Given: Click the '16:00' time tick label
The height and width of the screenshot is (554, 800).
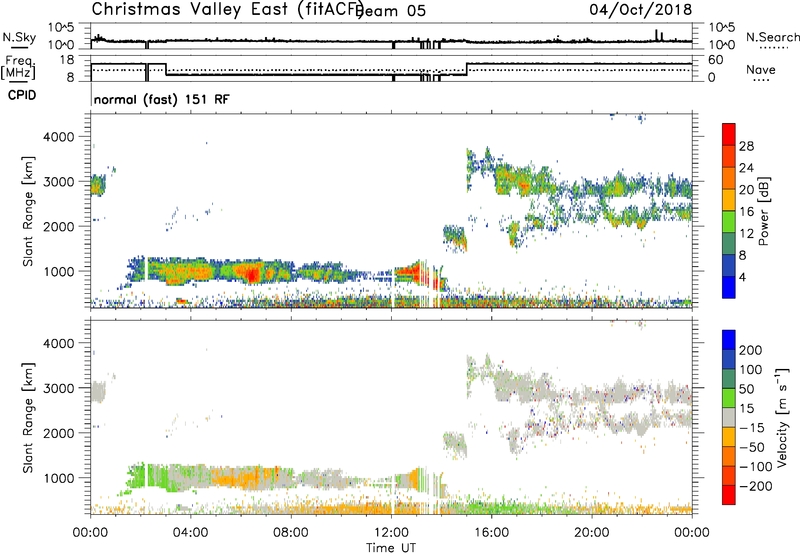Looking at the screenshot, I should [x=491, y=533].
